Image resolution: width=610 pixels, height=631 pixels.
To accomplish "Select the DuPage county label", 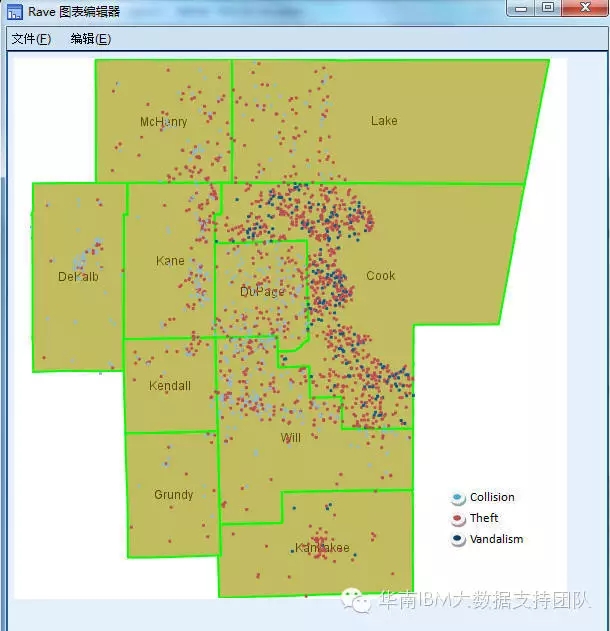I will click(x=262, y=291).
